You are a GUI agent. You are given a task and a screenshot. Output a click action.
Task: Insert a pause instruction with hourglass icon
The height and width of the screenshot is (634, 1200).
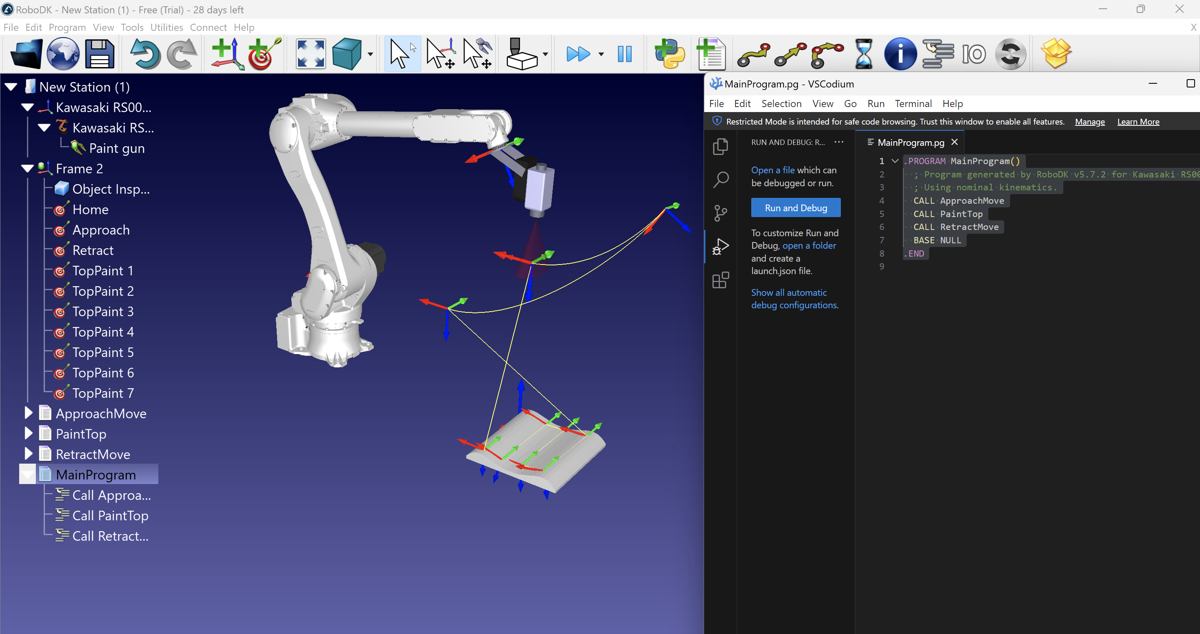(x=863, y=54)
